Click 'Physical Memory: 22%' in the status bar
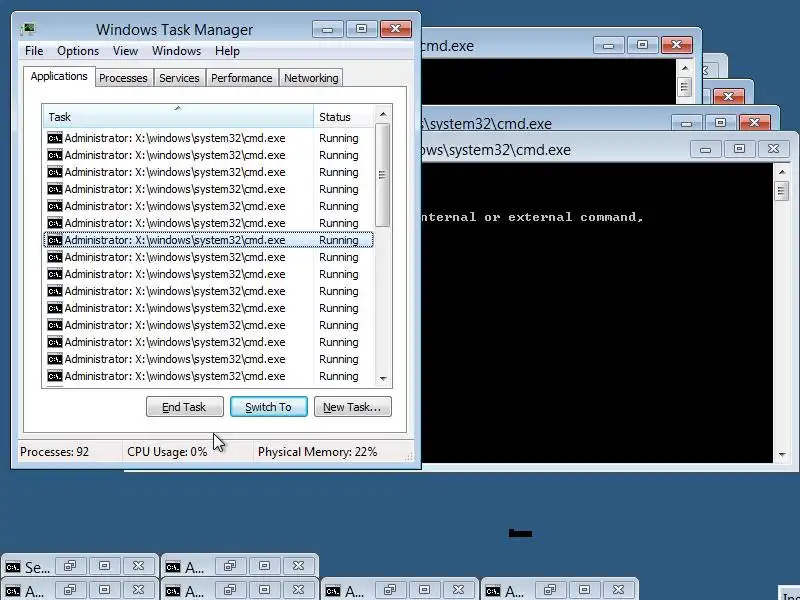800x600 pixels. coord(317,452)
